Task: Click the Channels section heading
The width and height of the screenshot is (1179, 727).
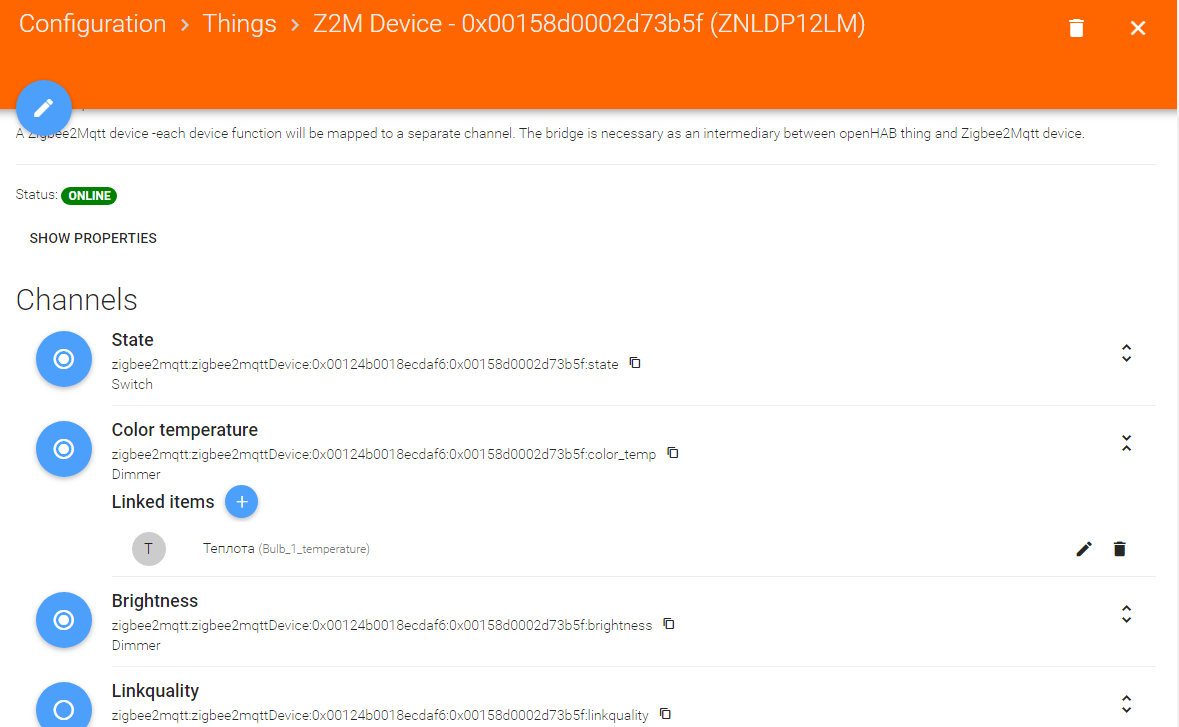Action: 77,299
